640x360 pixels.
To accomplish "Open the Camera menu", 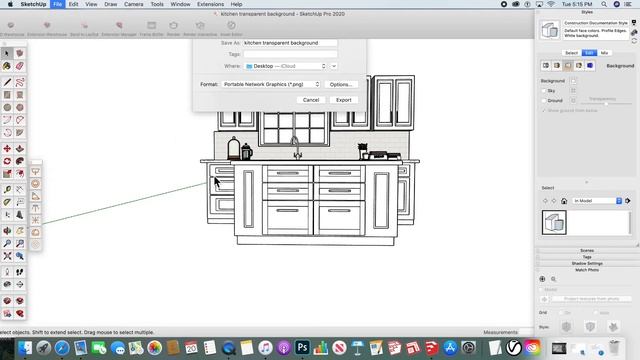I will (x=133, y=4).
